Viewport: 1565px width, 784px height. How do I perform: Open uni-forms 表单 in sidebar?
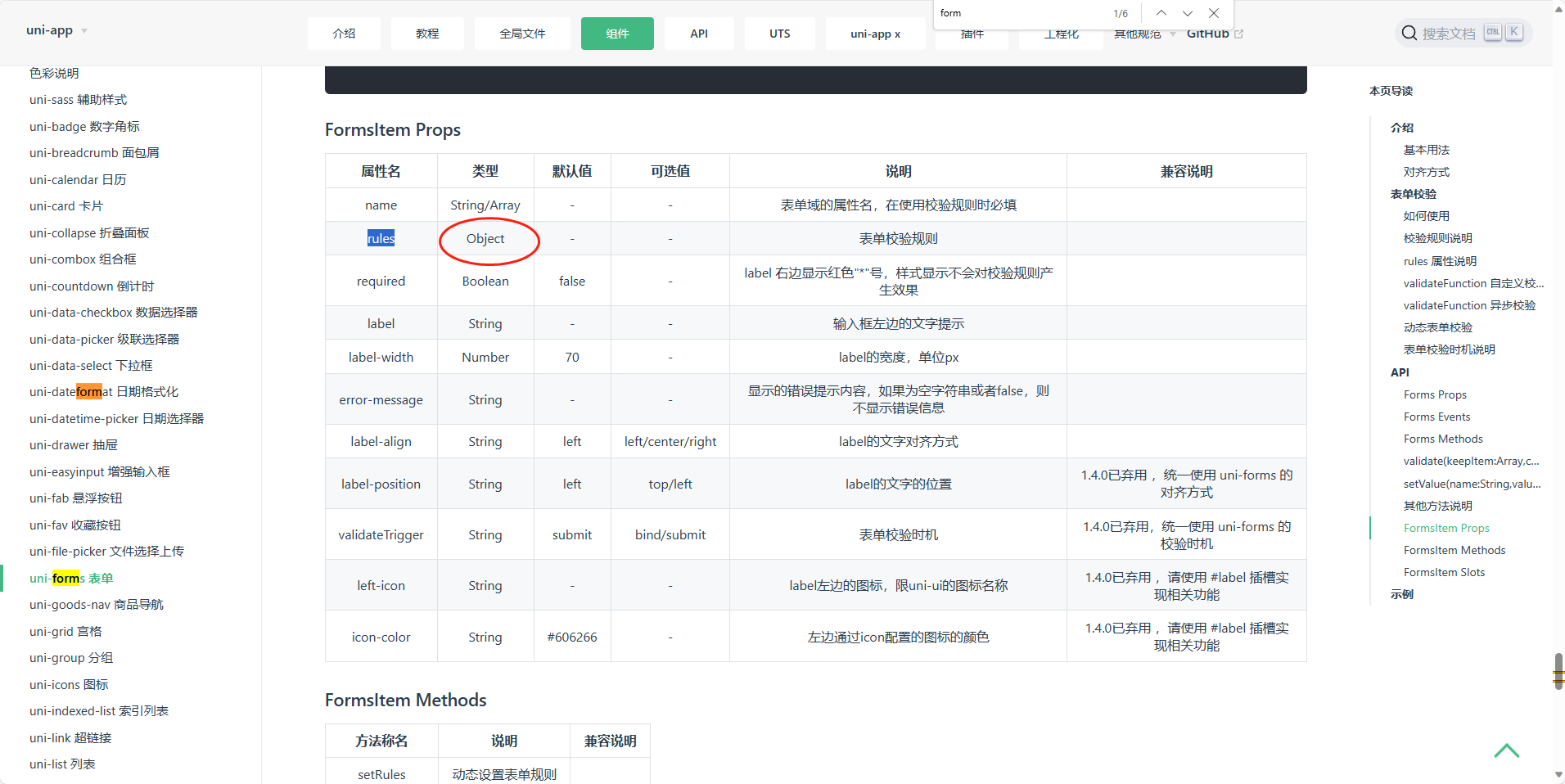71,578
